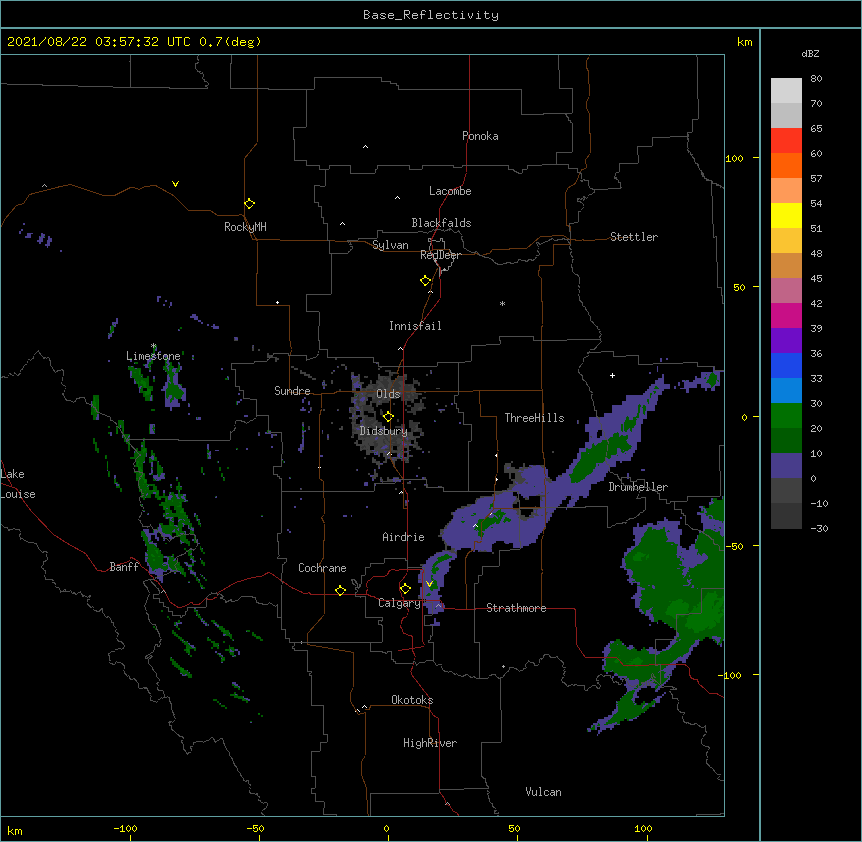Click the yellow V marker northwest of RockyMH
Screen dimensions: 862x842
coord(175,184)
